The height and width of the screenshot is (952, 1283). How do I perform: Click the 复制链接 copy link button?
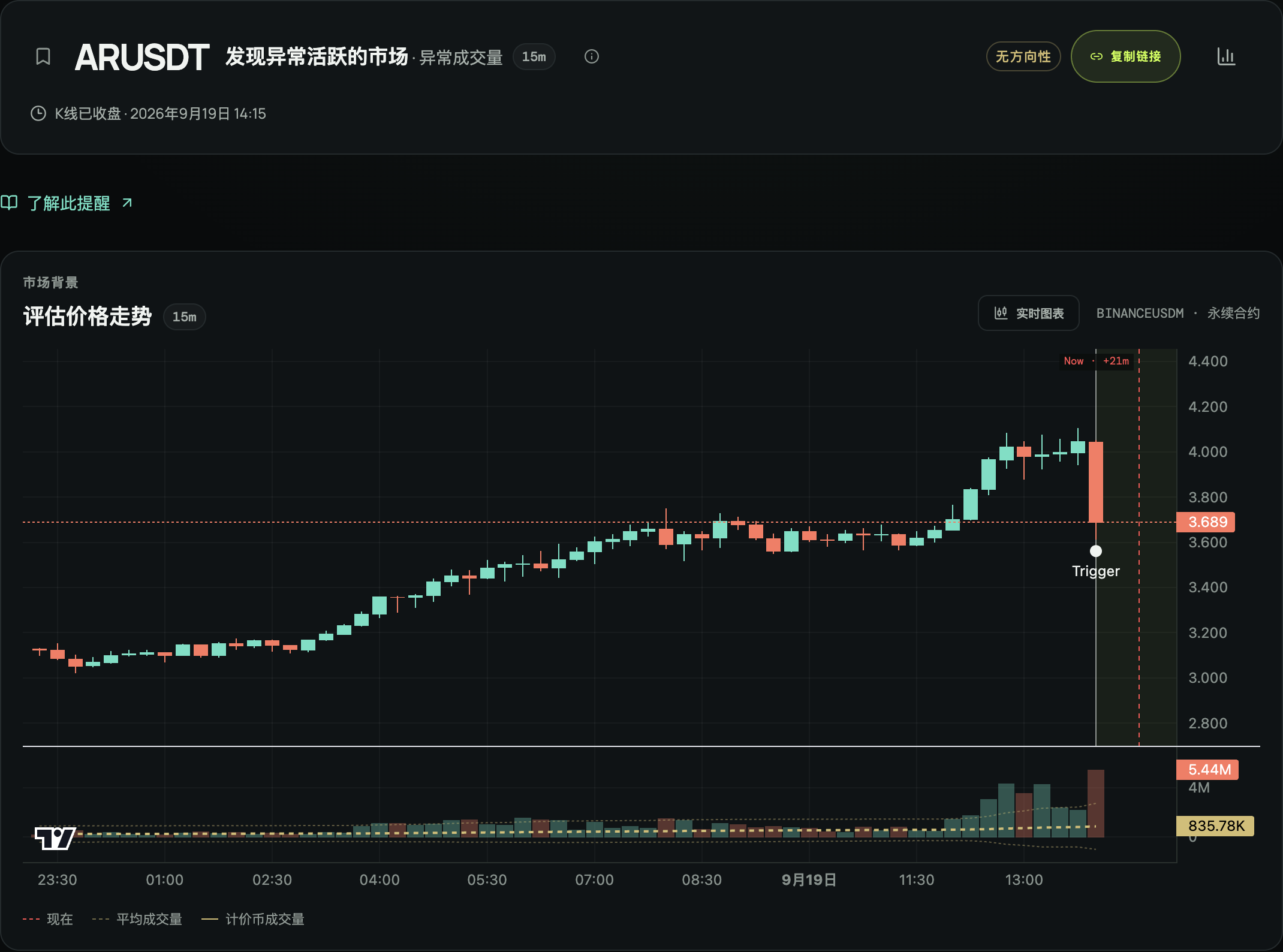pos(1125,56)
